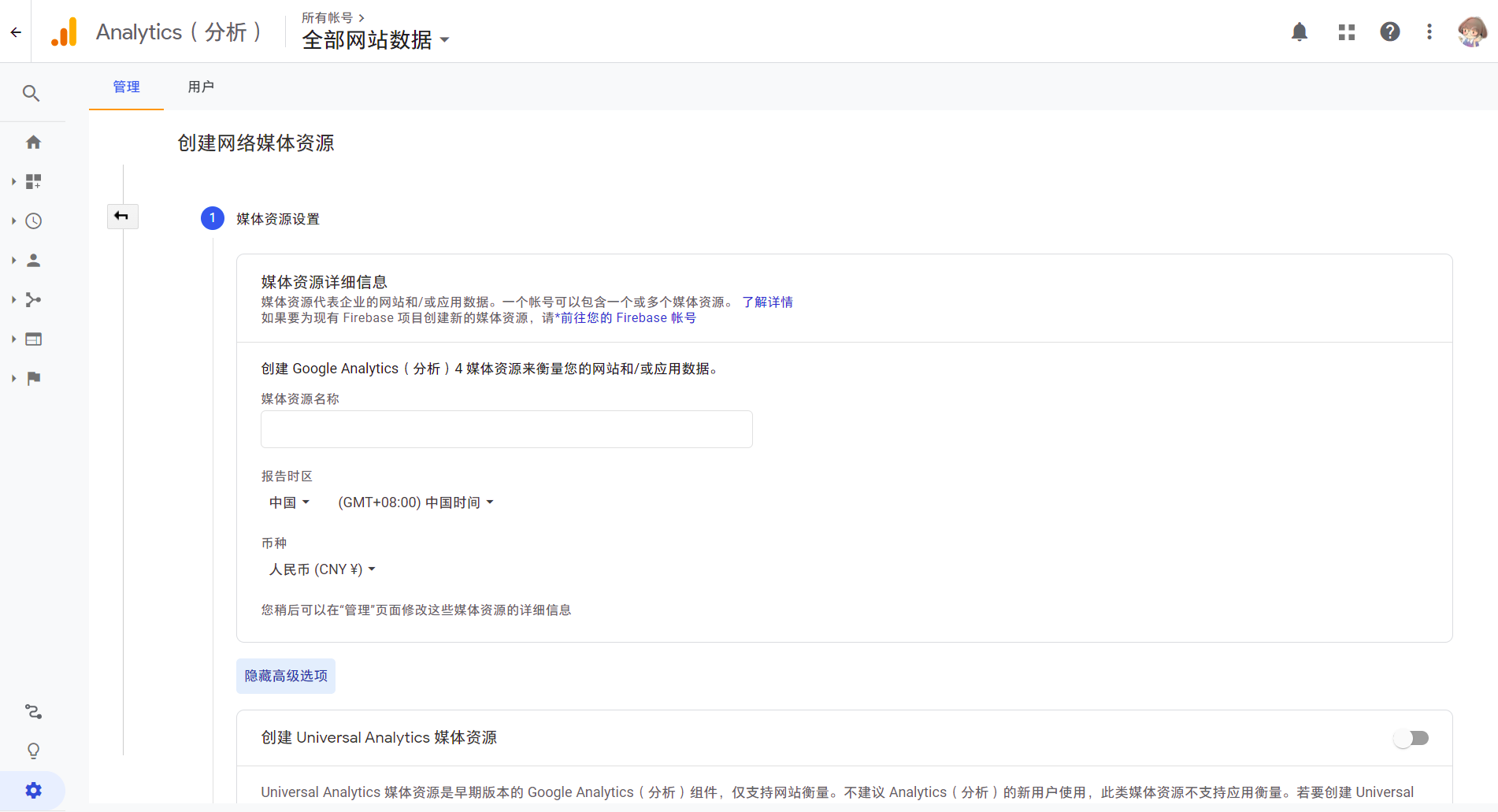Image resolution: width=1498 pixels, height=812 pixels.
Task: Click the 媒体资源详细信息 section title
Action: click(324, 282)
